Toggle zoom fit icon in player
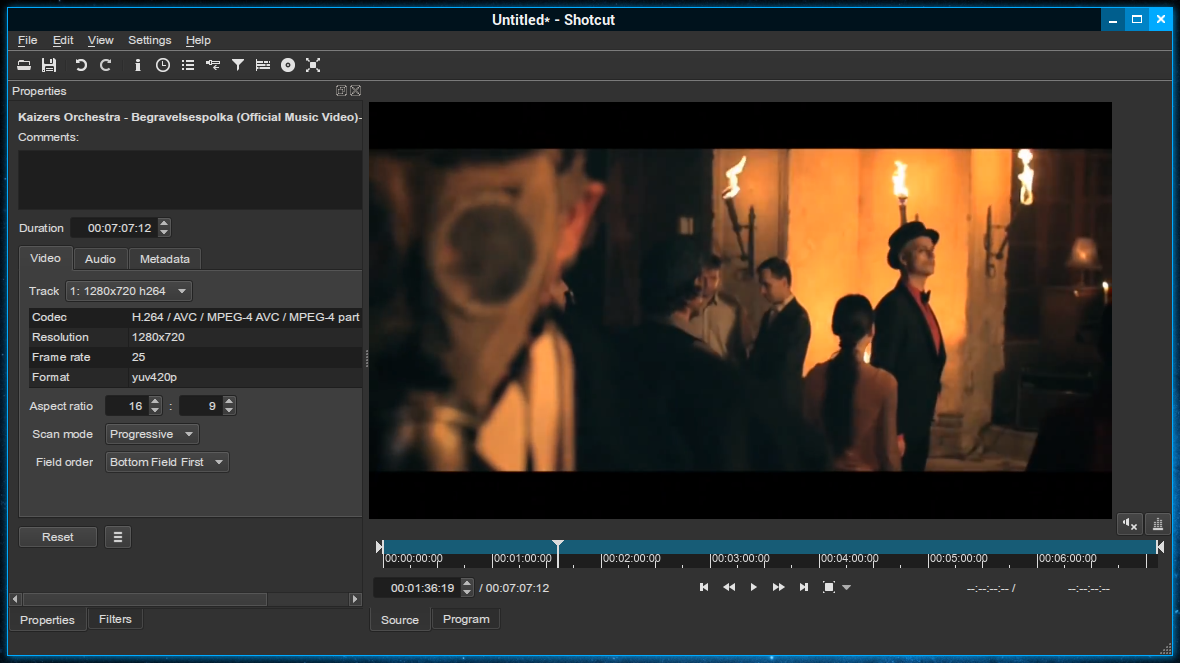Viewport: 1180px width, 663px height. click(829, 587)
